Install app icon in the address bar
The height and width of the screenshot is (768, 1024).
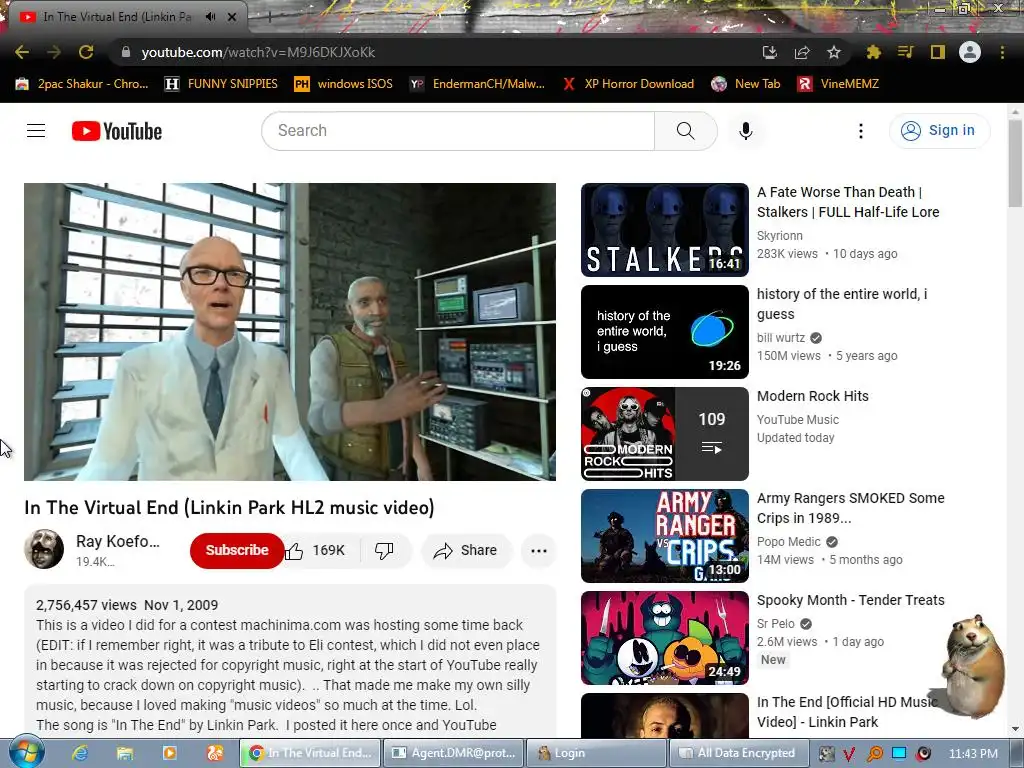(770, 52)
